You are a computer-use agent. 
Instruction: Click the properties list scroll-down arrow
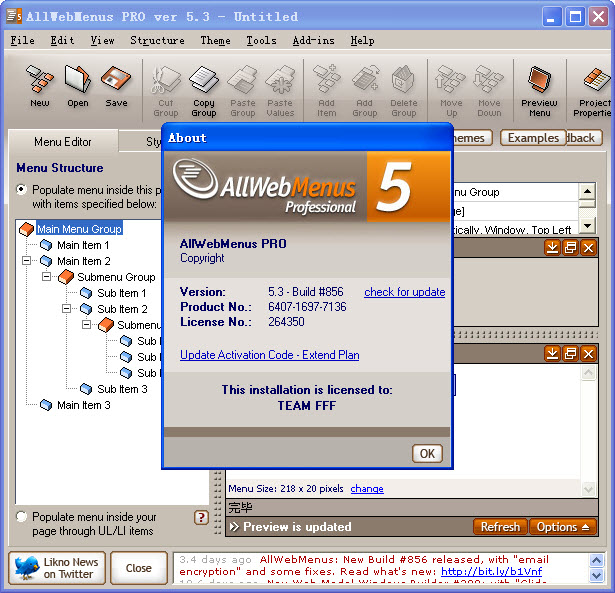[587, 226]
